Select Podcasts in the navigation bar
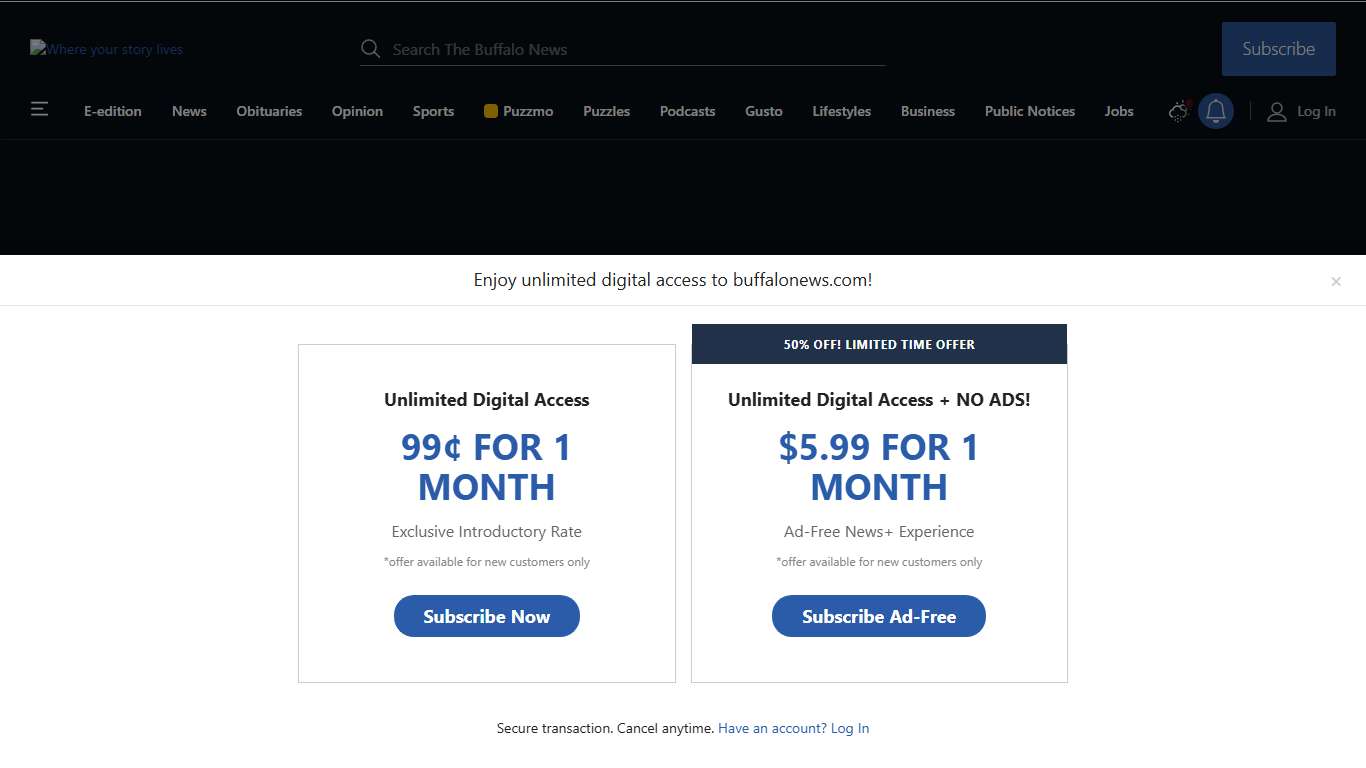Screen dimensions: 1366x768 tap(687, 111)
